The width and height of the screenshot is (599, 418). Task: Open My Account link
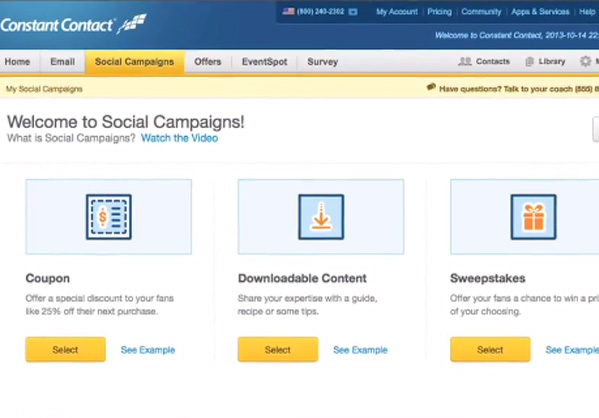click(397, 12)
